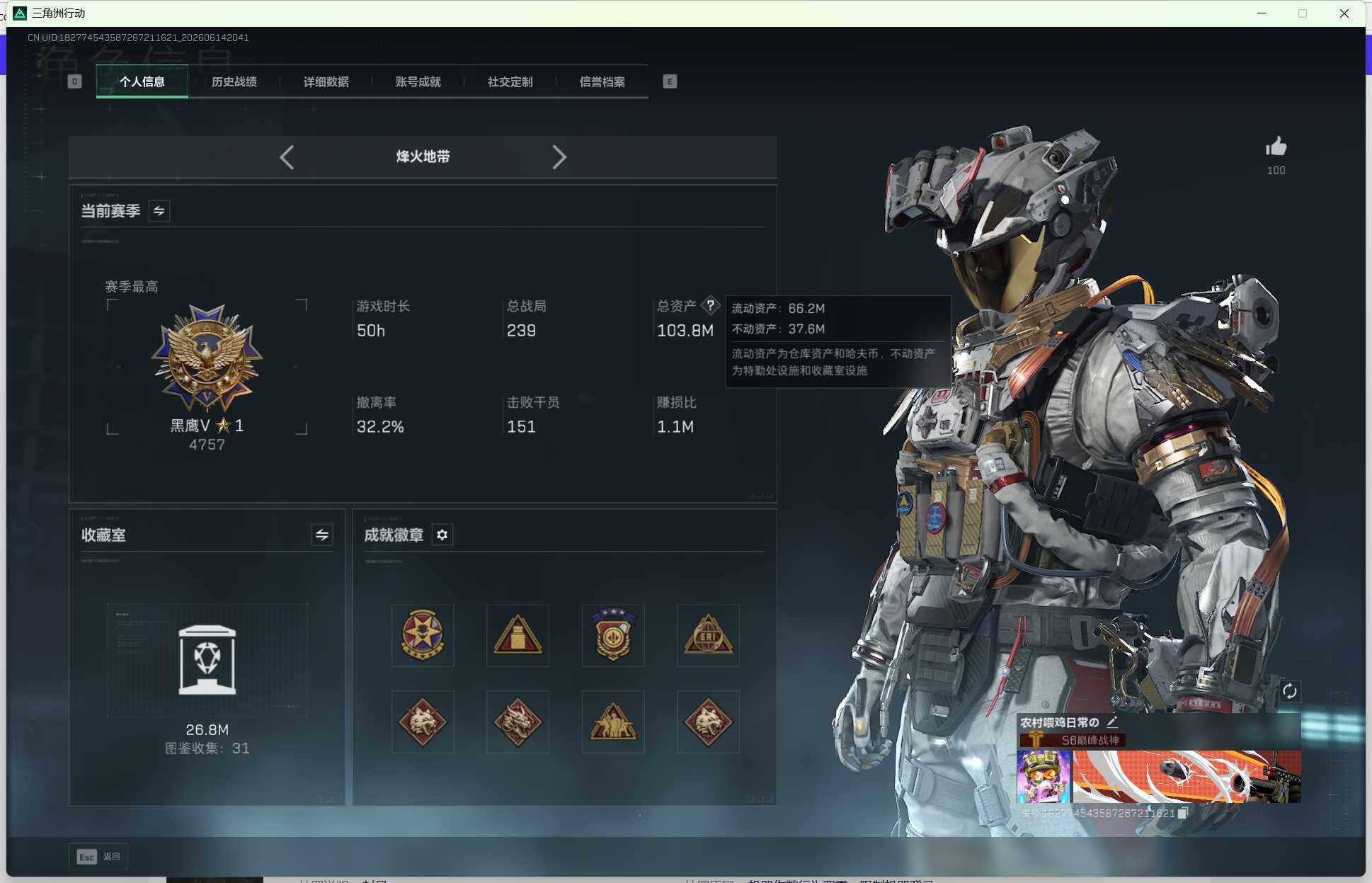The width and height of the screenshot is (1372, 883).
Task: Click the player name 农村喂鸡日常の
Action: pos(1059,722)
